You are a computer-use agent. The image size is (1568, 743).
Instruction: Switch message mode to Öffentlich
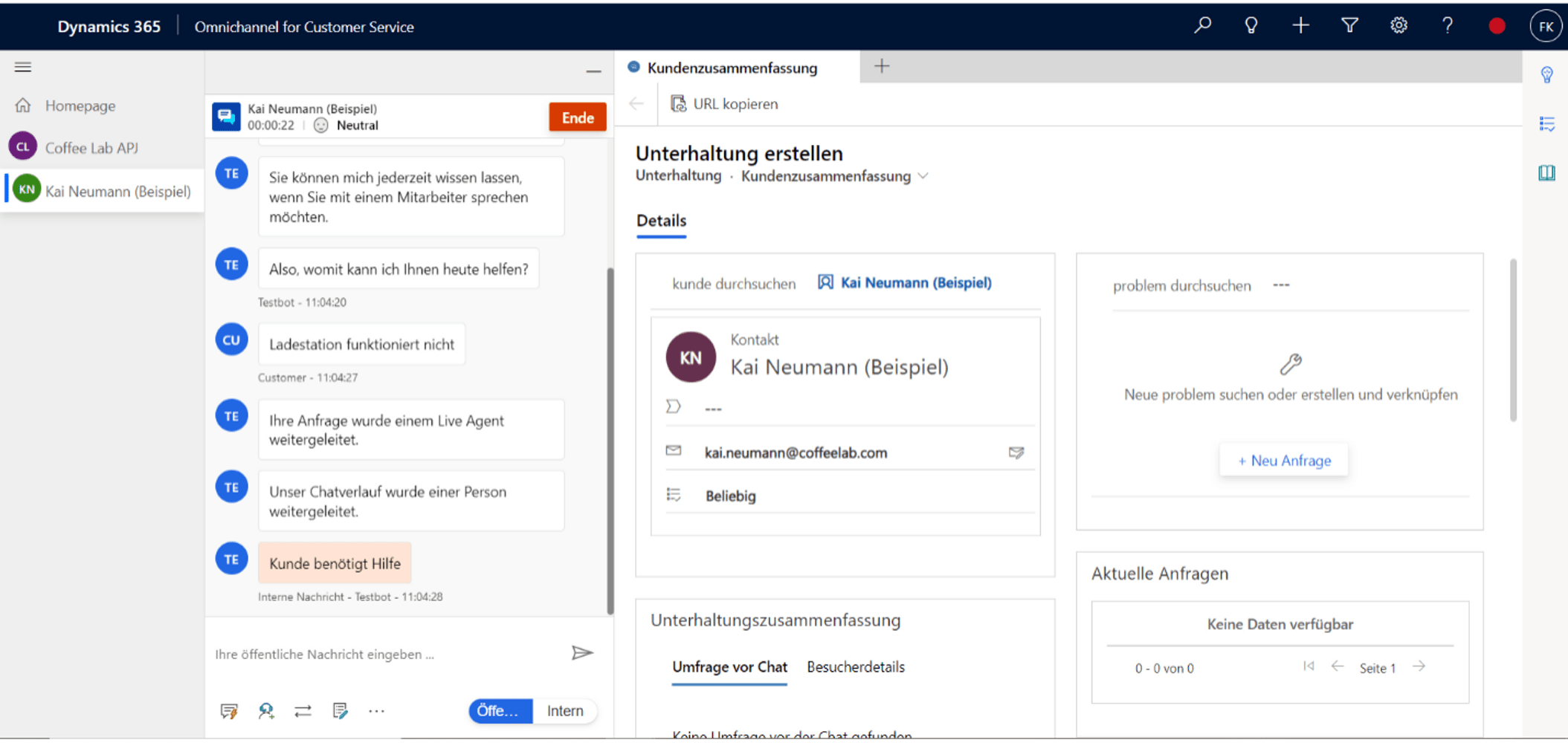pyautogui.click(x=500, y=711)
